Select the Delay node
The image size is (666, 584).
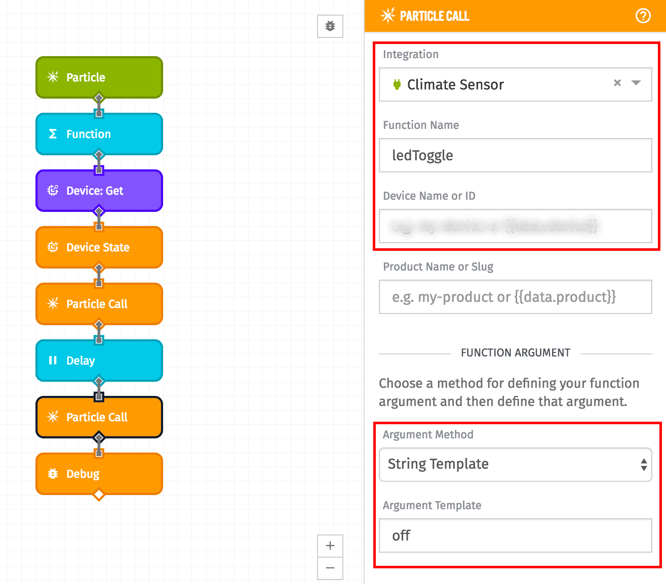[99, 360]
